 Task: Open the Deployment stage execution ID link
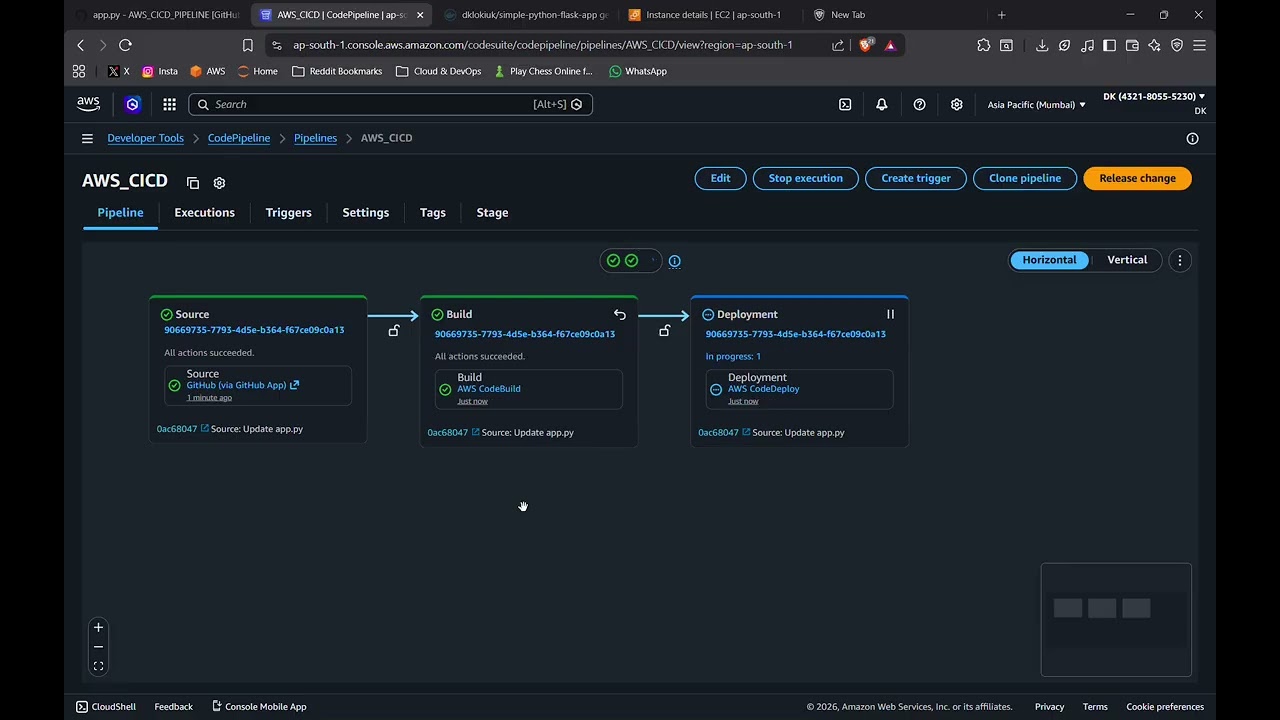tap(795, 334)
